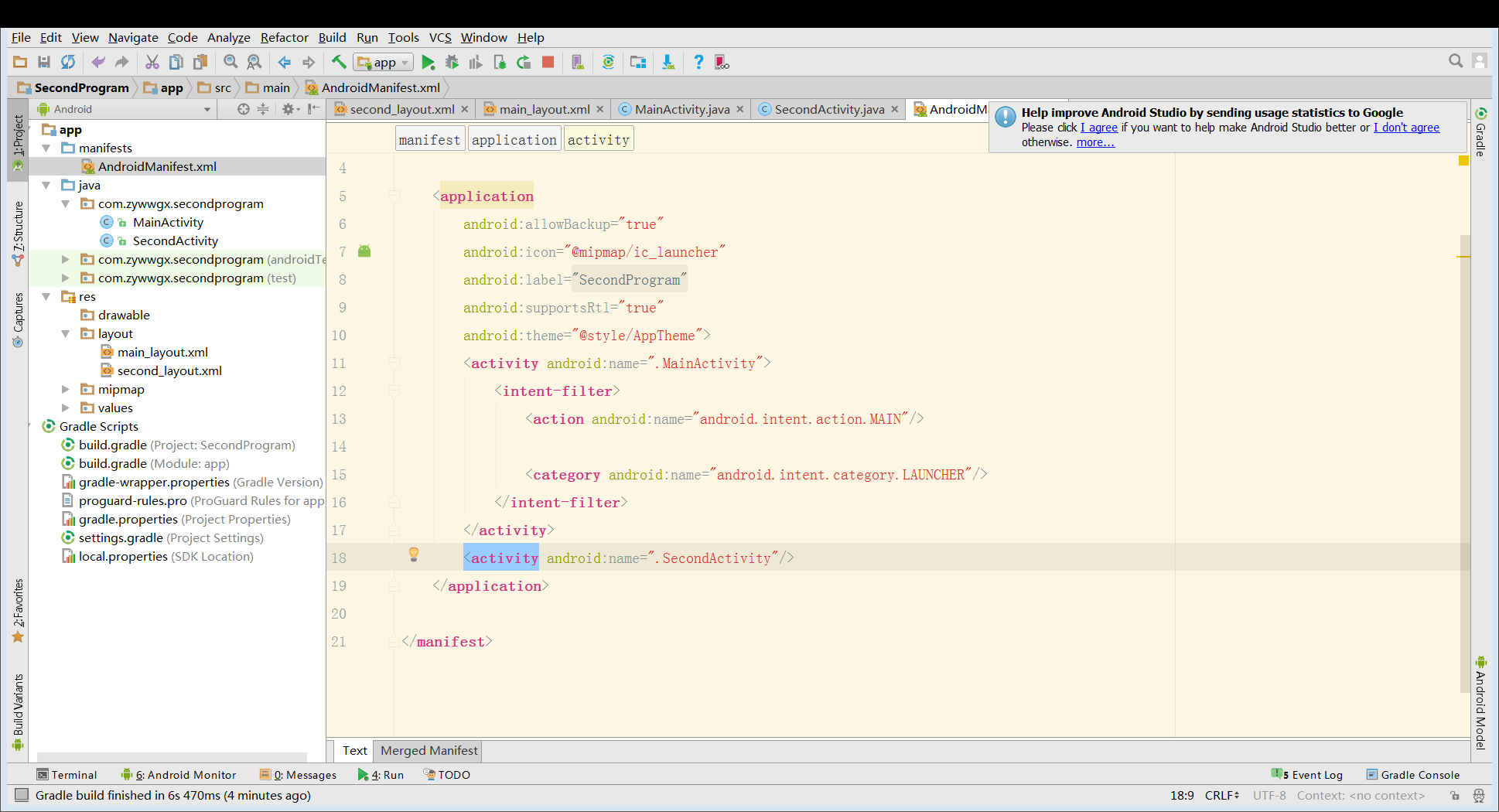Click the yellow warning indicator square in the editor gutter
Viewport: 1499px width, 812px height.
1463,161
